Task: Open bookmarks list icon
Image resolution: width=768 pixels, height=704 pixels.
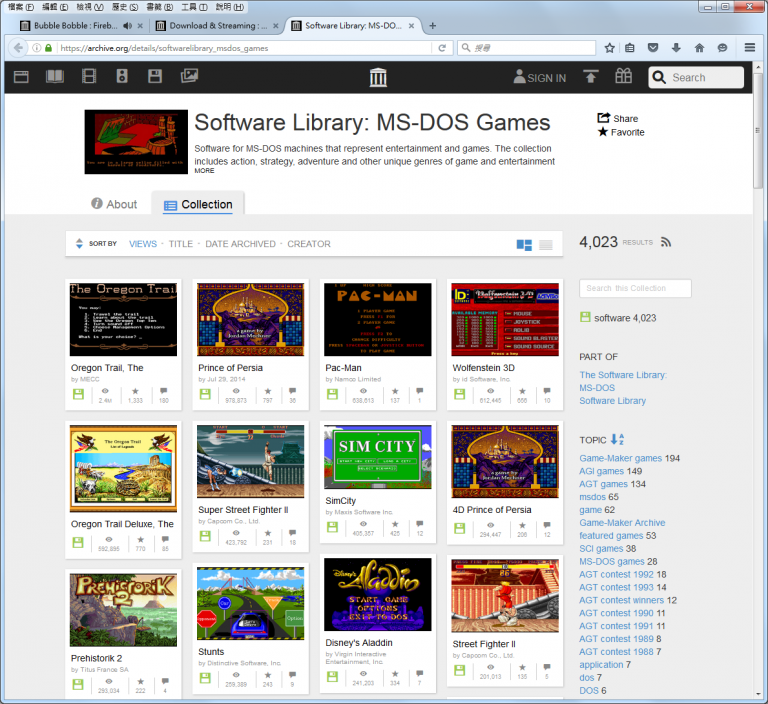Action: (630, 48)
